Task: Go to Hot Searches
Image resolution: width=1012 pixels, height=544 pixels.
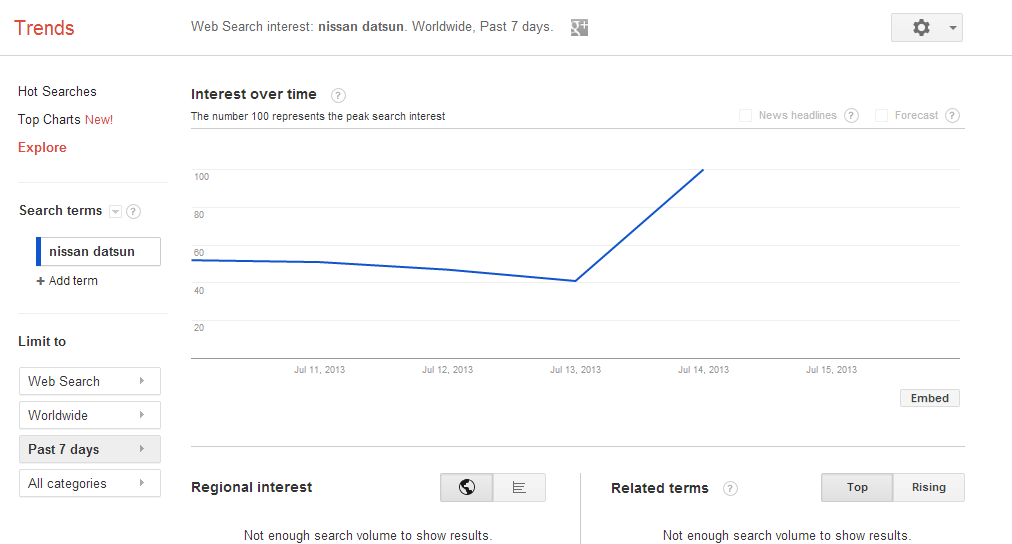Action: (x=57, y=92)
